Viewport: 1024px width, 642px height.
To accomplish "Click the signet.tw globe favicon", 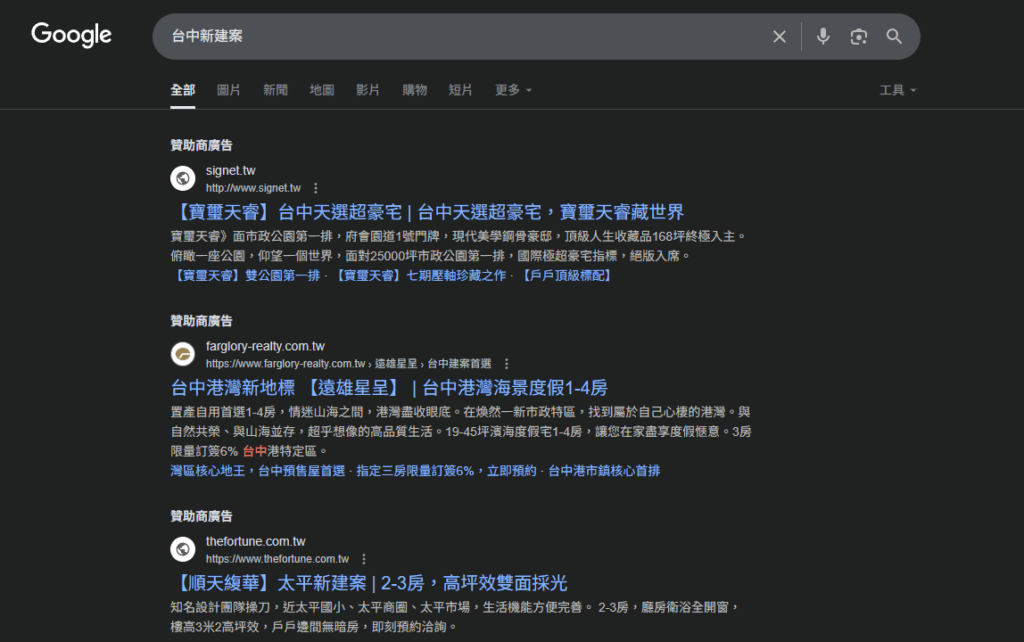I will [x=183, y=178].
